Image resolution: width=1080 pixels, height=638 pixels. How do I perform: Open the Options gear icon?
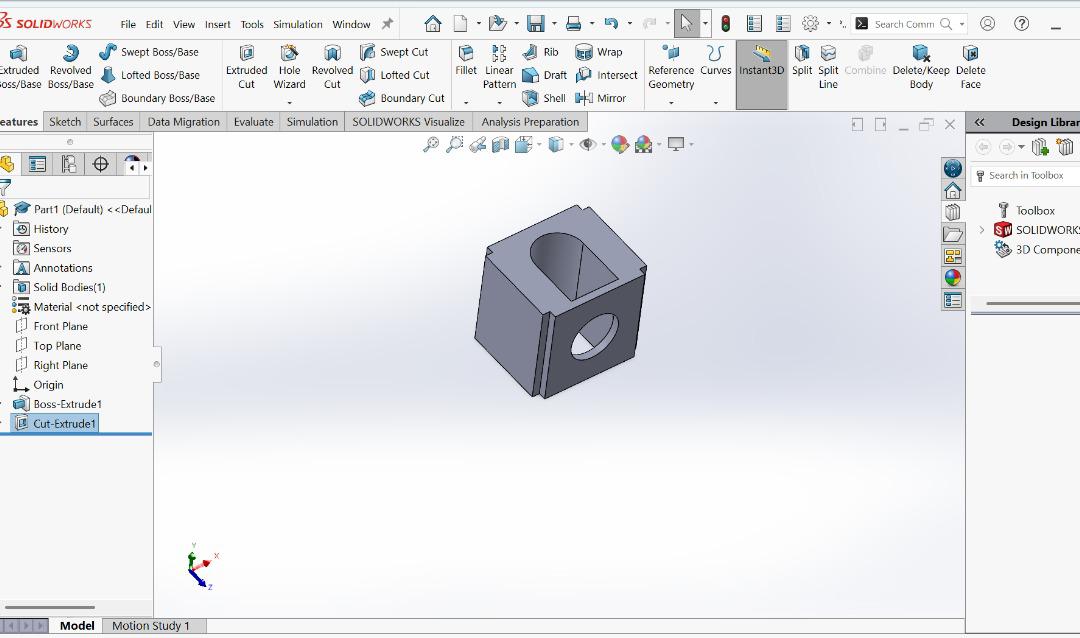810,24
